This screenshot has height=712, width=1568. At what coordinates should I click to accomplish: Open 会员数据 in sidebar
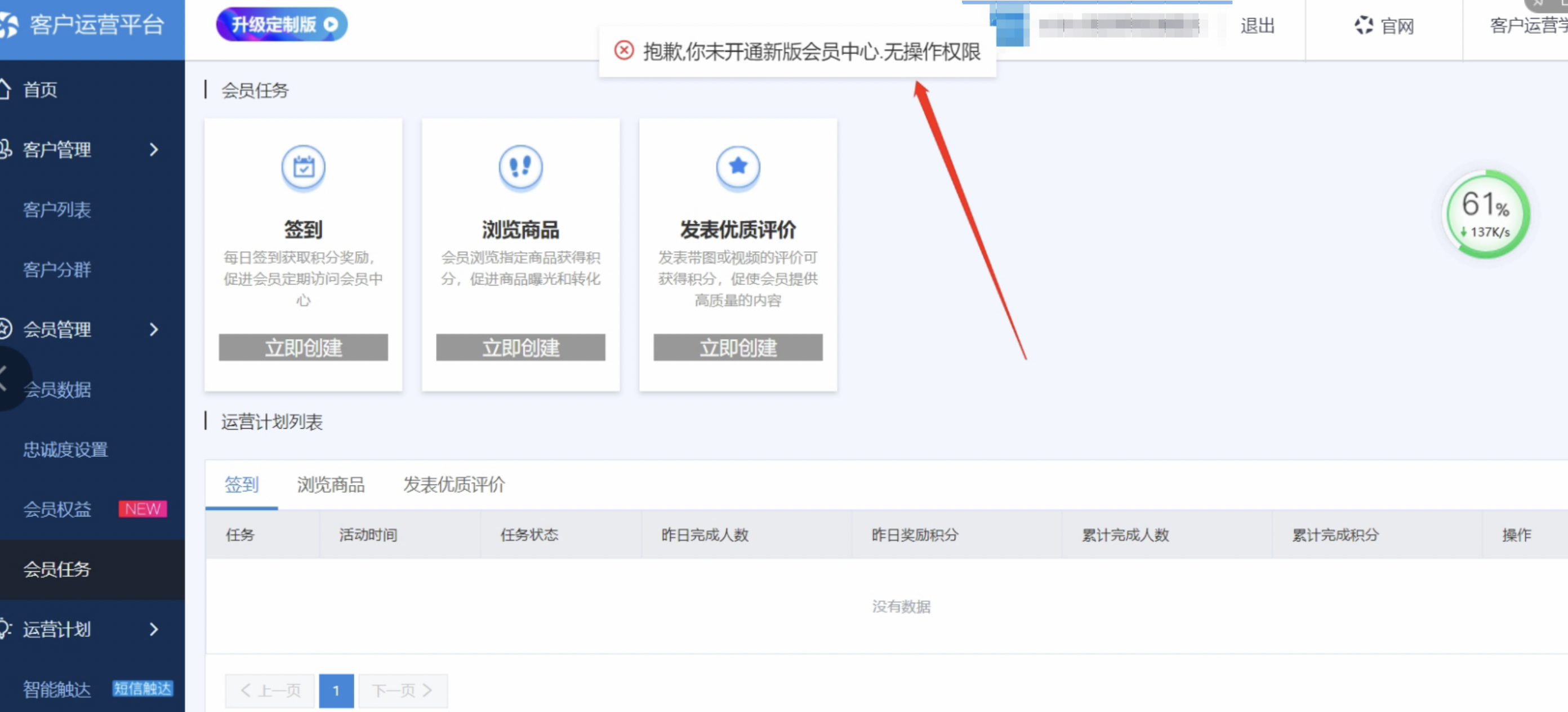tap(57, 389)
